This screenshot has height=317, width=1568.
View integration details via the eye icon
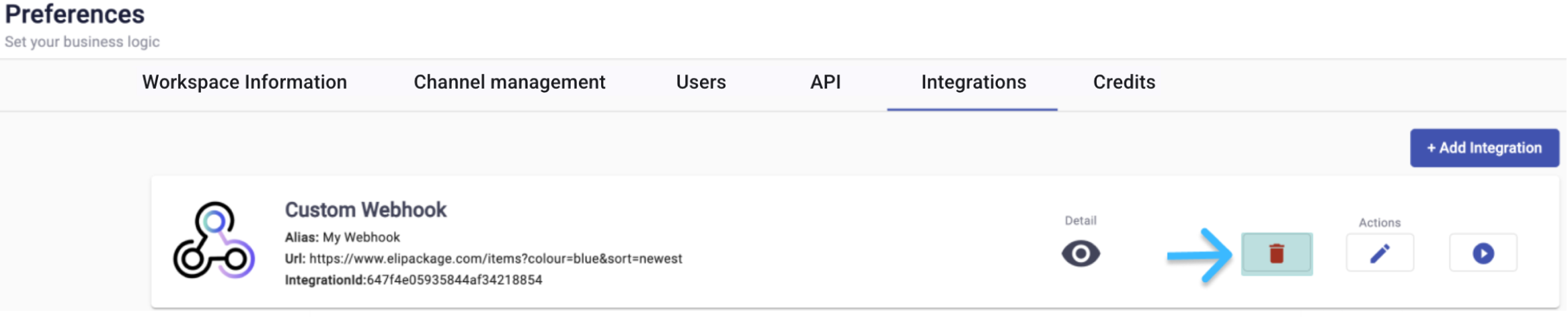[x=1081, y=254]
